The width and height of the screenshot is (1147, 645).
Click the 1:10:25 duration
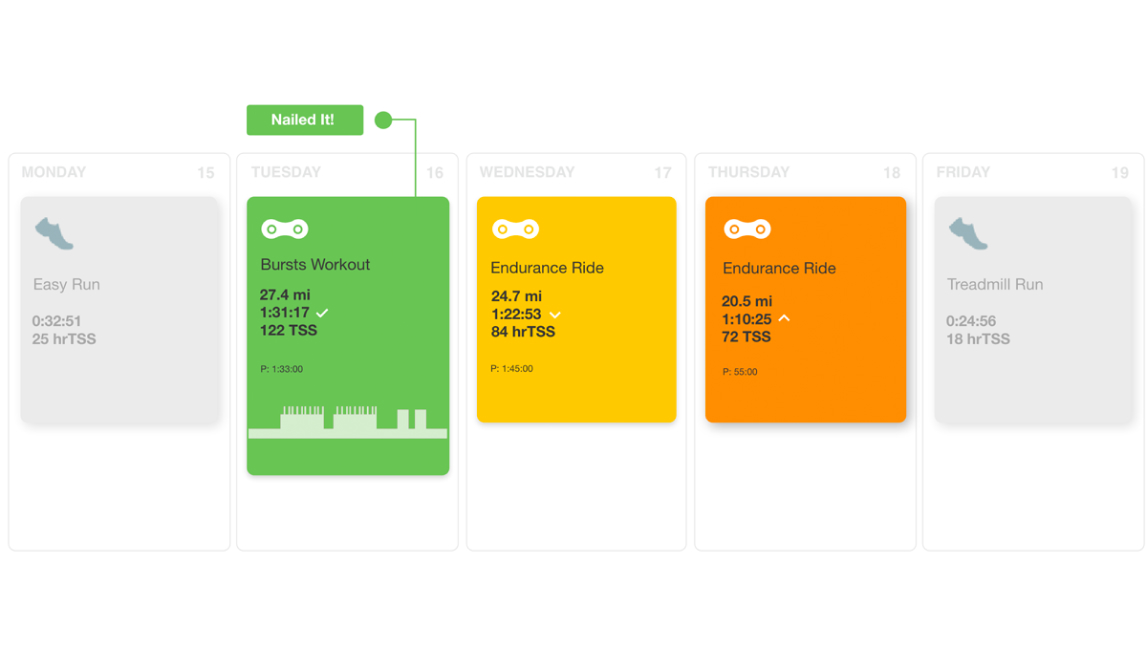(747, 320)
